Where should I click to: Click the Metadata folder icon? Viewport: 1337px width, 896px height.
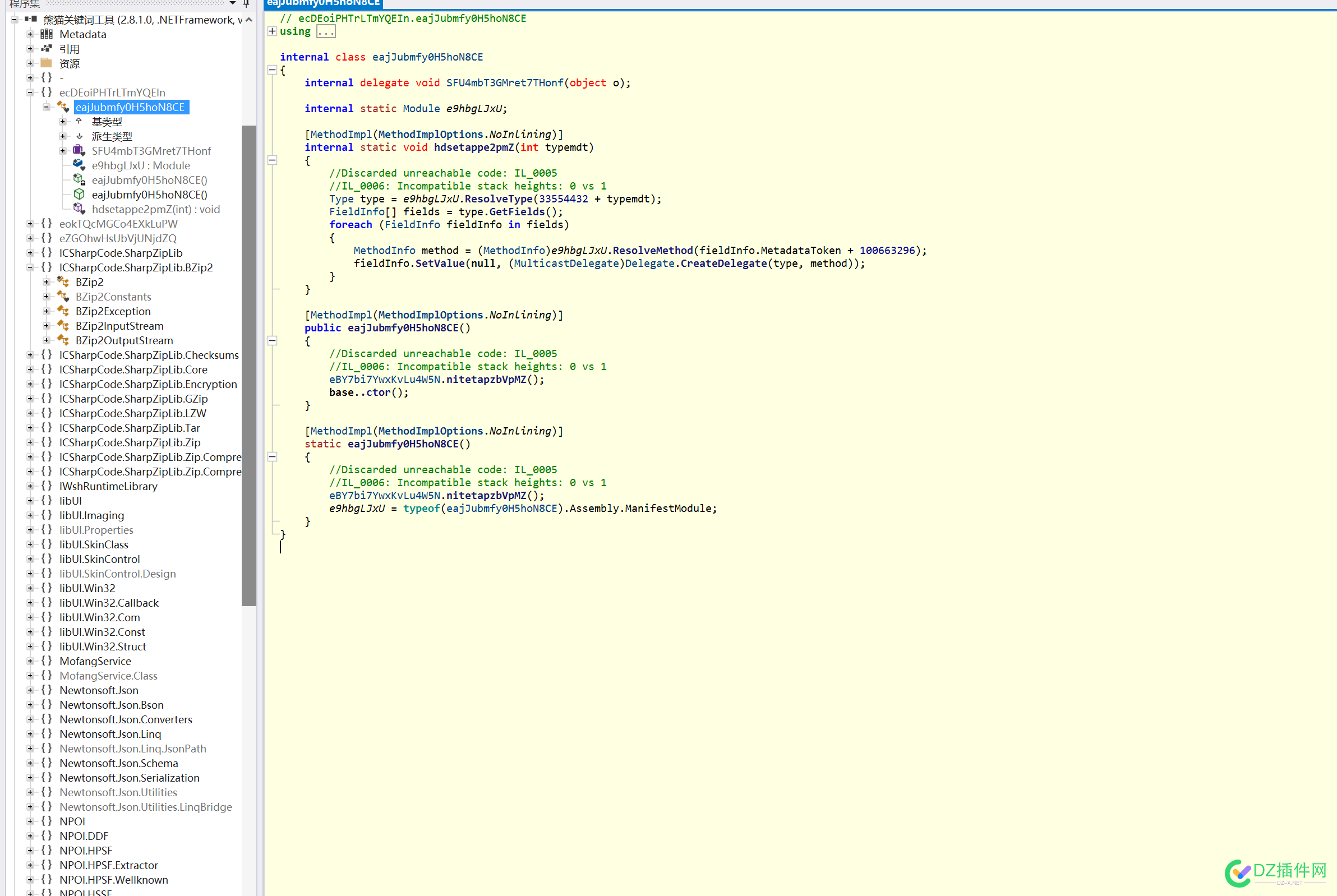47,33
